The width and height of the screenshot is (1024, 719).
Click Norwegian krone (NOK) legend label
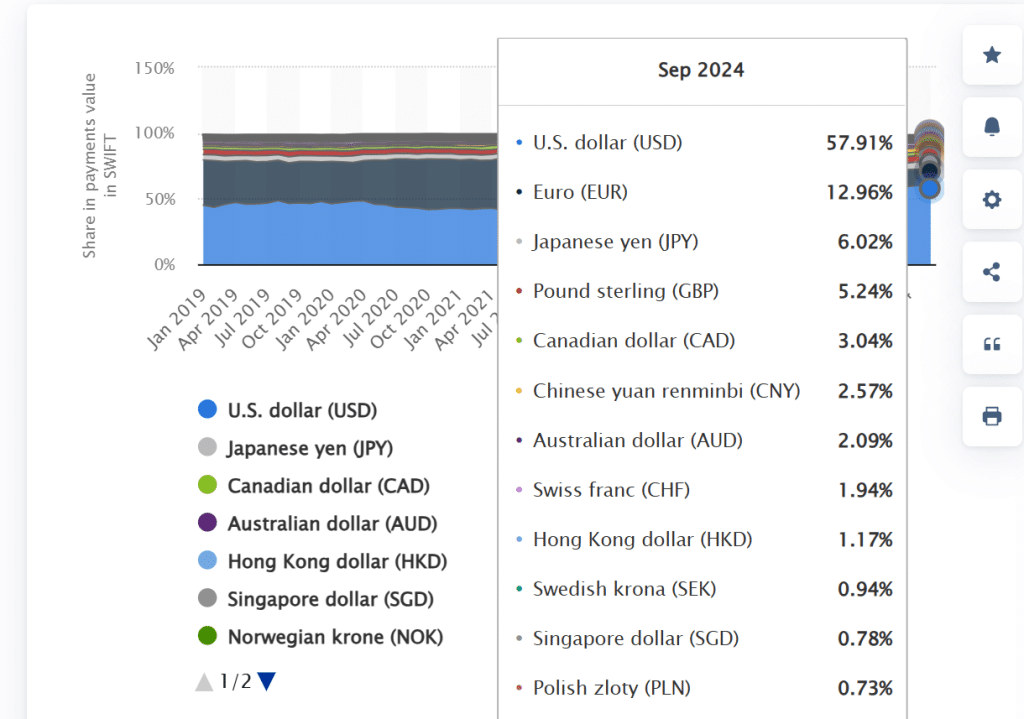coord(335,637)
